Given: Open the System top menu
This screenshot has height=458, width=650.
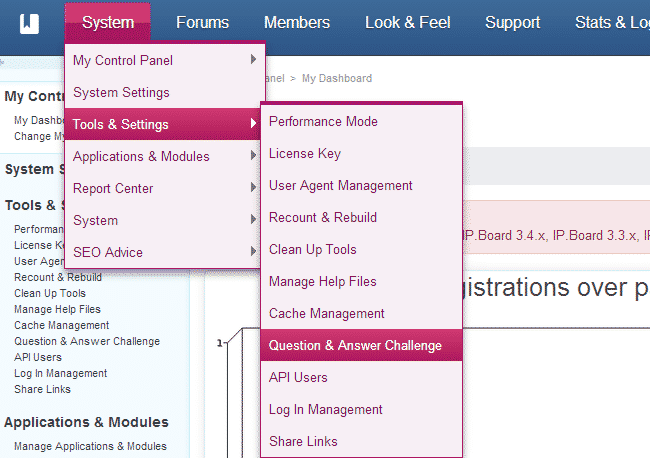Looking at the screenshot, I should coord(108,22).
